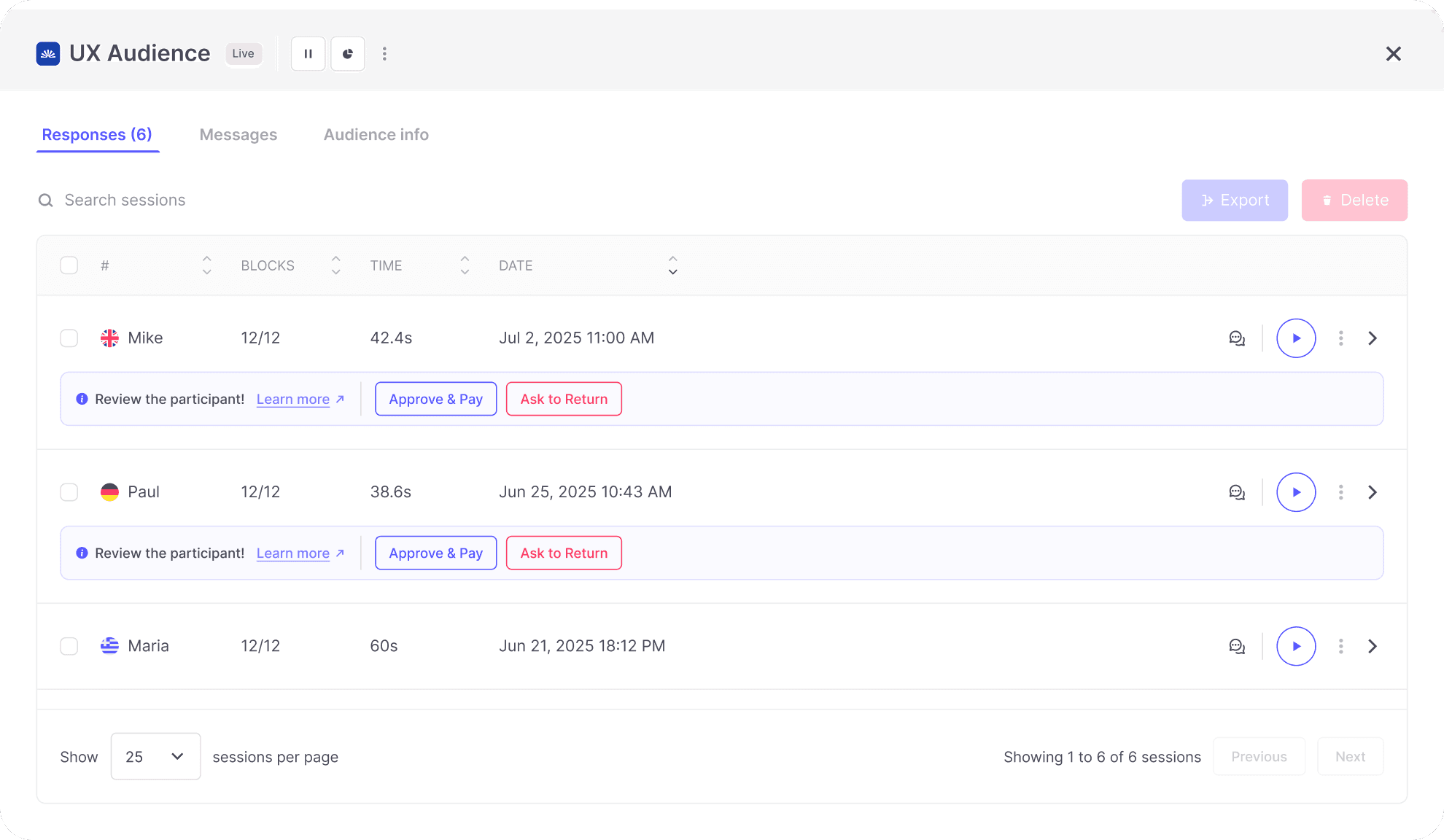Play Mike's session recording

pyautogui.click(x=1296, y=338)
